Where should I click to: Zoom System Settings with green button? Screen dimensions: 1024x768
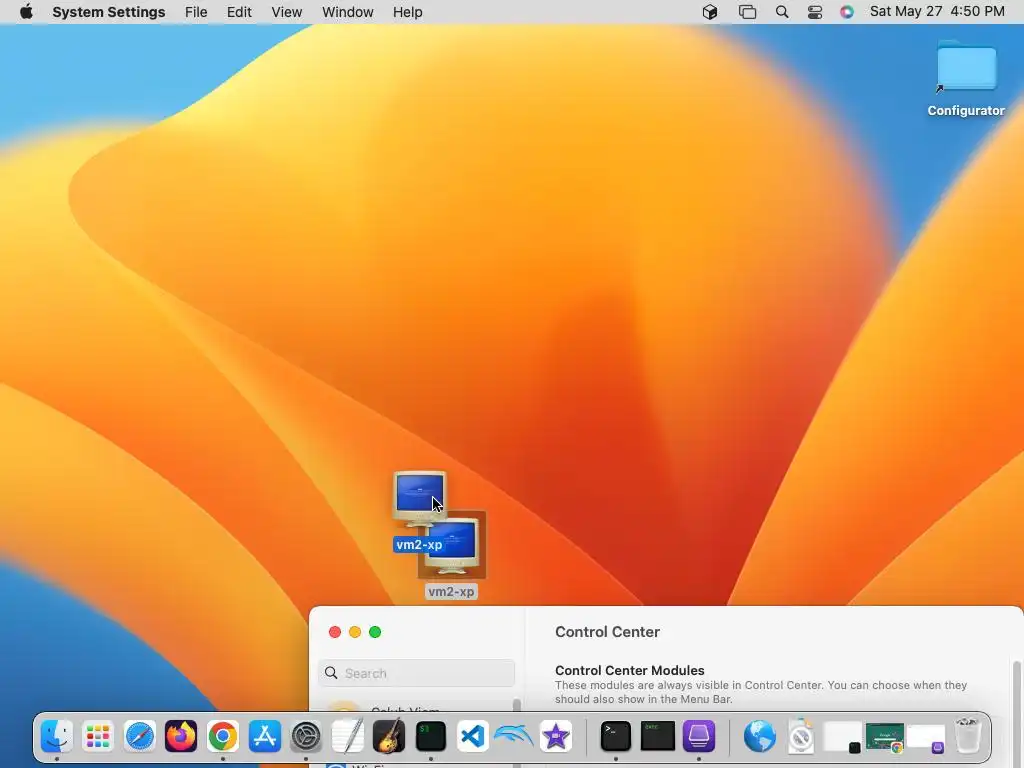pyautogui.click(x=375, y=632)
